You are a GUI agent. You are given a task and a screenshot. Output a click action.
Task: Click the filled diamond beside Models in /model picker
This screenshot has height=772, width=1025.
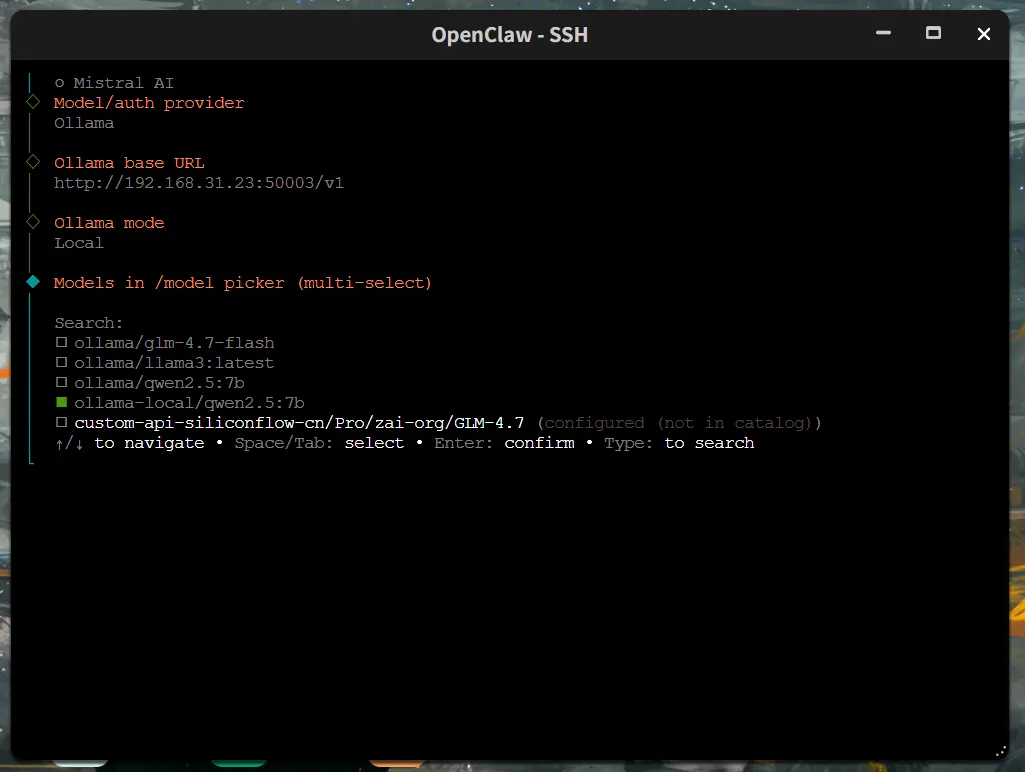tap(33, 282)
